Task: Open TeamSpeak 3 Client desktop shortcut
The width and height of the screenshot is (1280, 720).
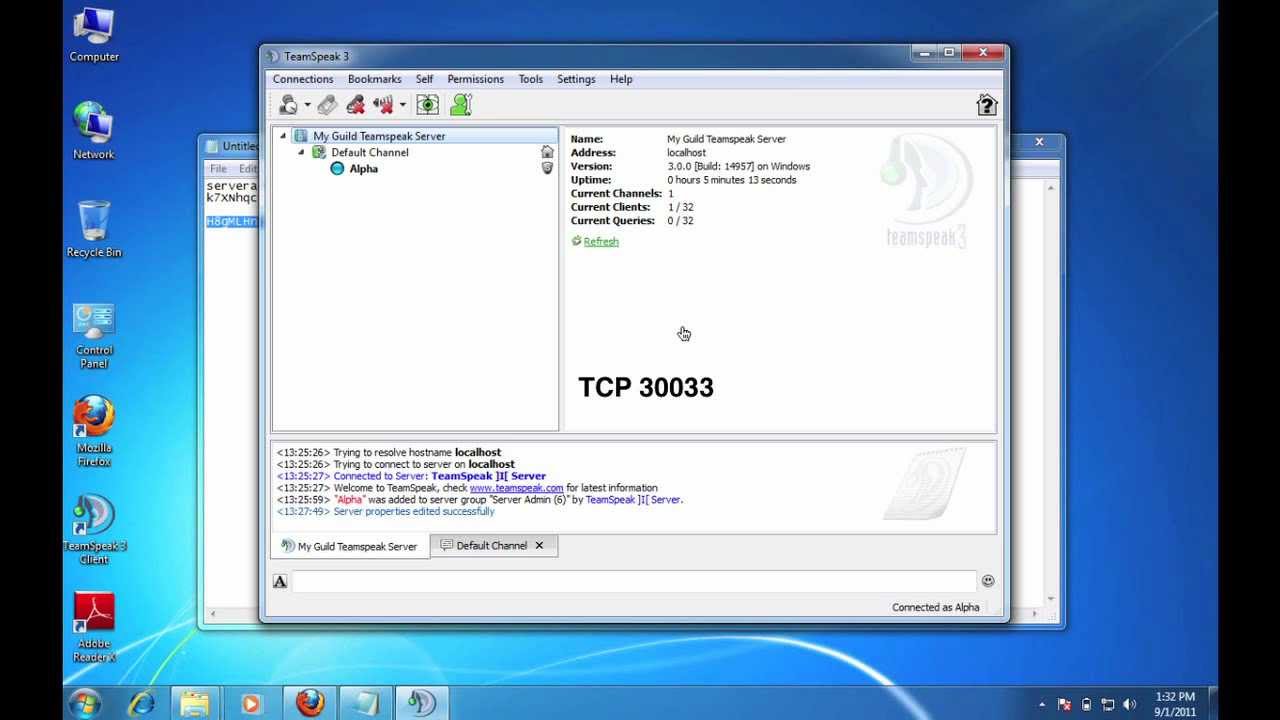Action: click(94, 530)
